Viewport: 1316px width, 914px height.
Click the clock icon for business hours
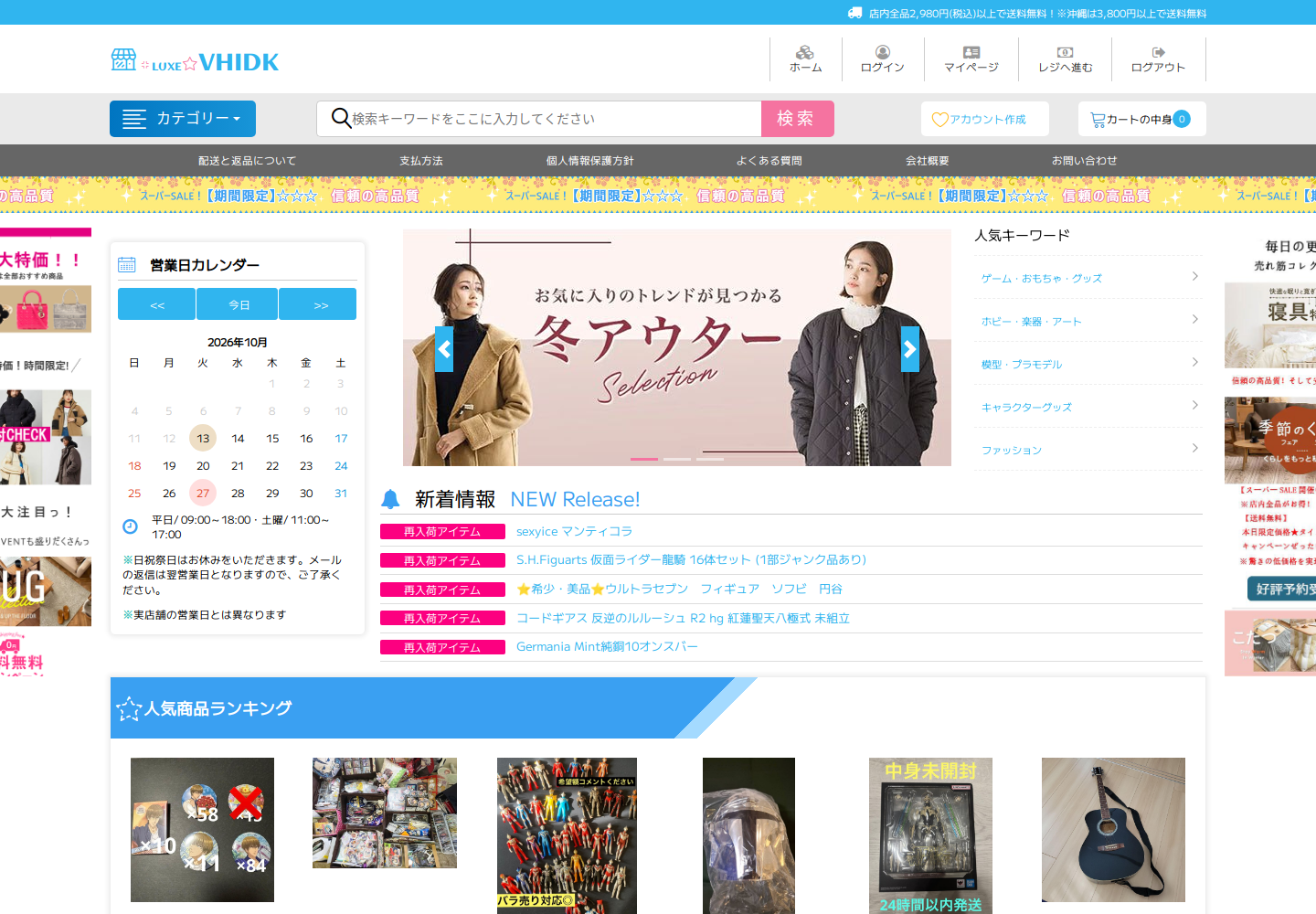(x=131, y=526)
